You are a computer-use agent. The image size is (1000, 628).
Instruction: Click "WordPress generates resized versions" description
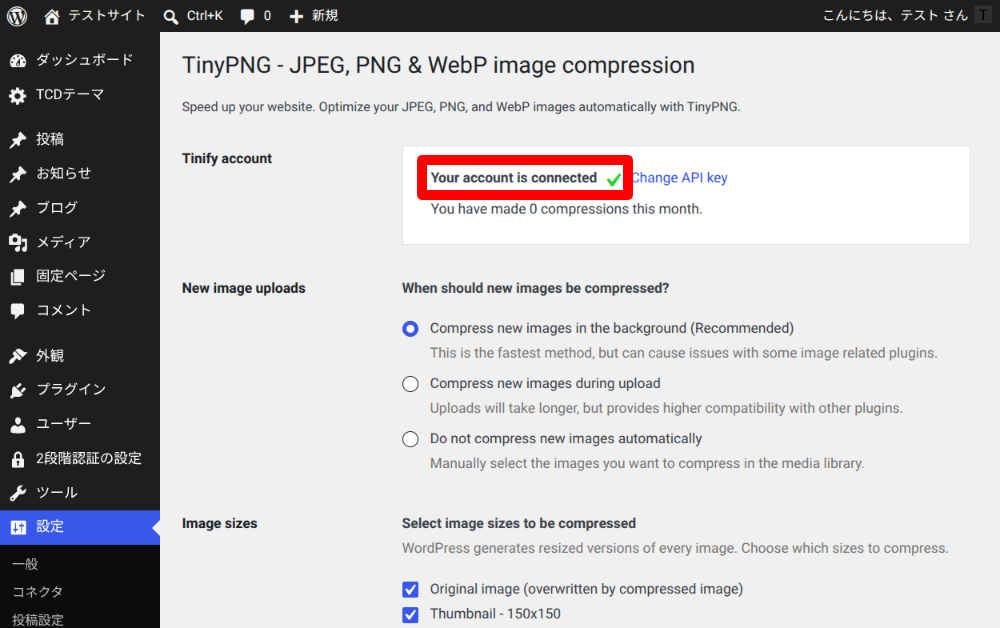tap(675, 548)
